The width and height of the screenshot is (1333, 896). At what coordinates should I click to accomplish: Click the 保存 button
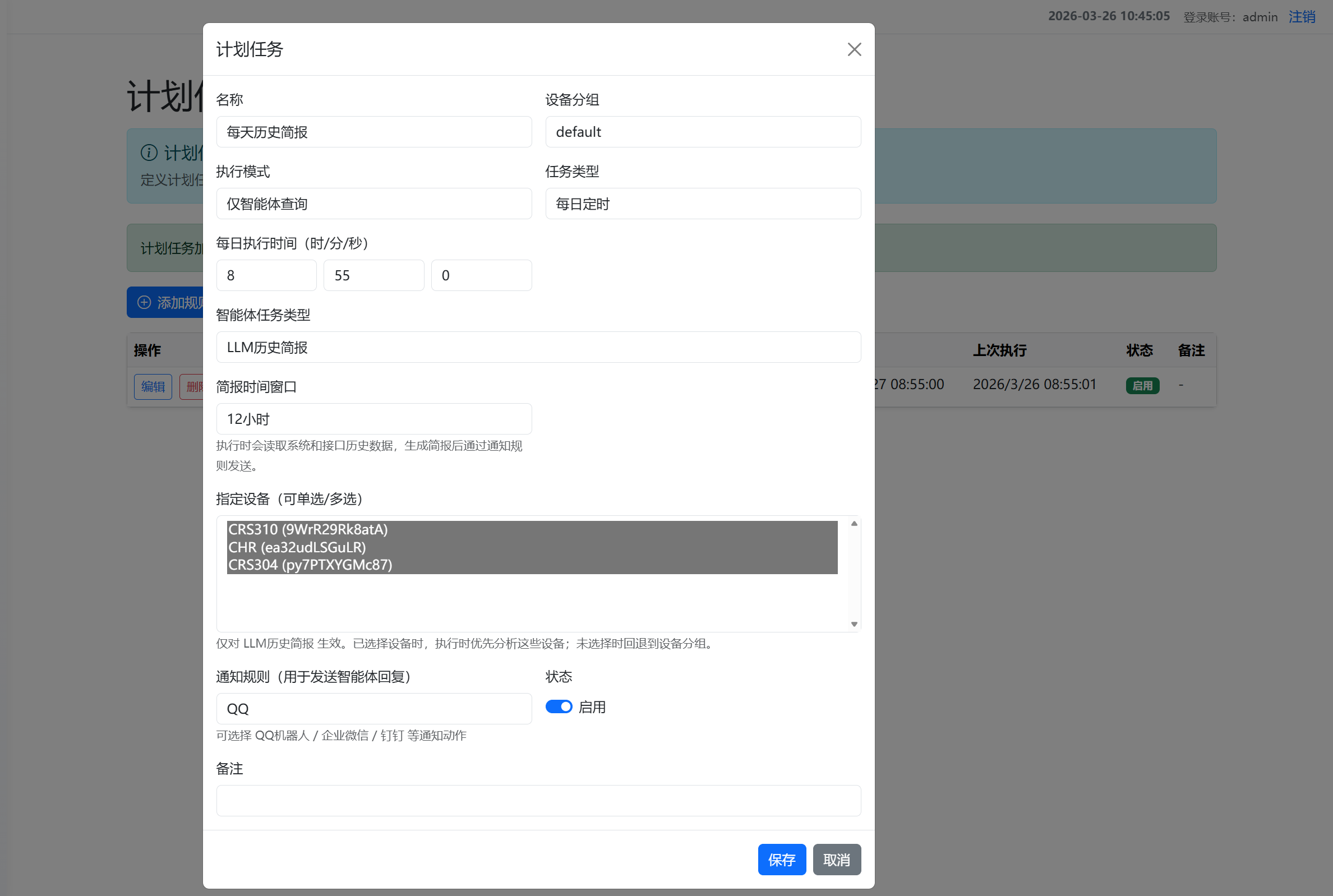click(781, 859)
